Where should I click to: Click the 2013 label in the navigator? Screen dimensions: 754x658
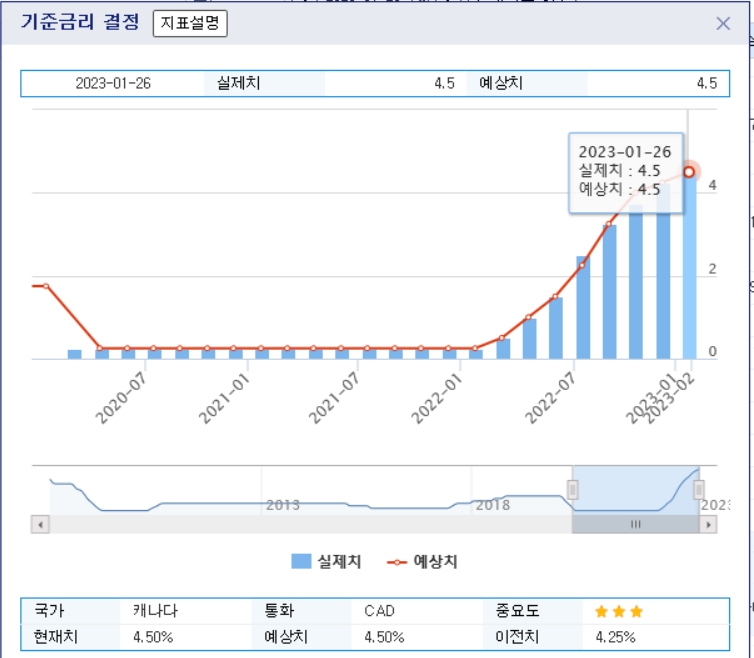[x=283, y=505]
